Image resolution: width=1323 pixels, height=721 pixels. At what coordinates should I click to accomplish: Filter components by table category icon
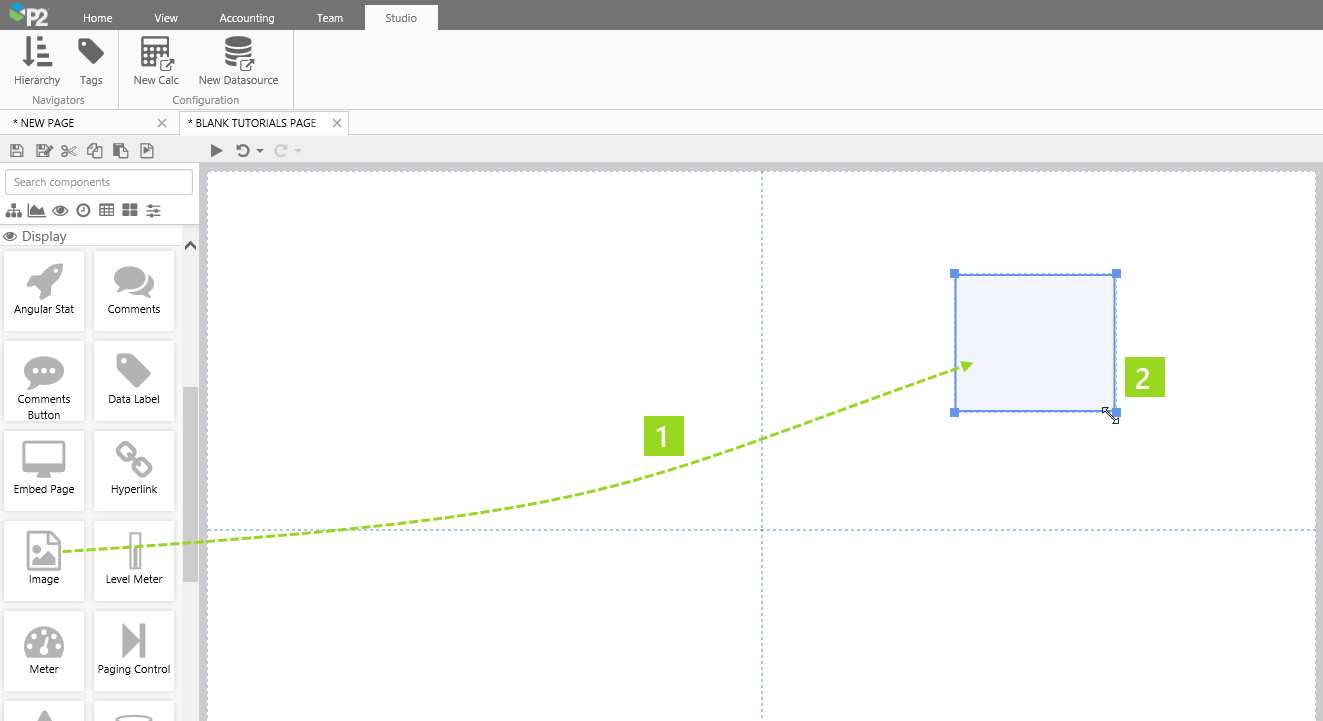pos(107,210)
